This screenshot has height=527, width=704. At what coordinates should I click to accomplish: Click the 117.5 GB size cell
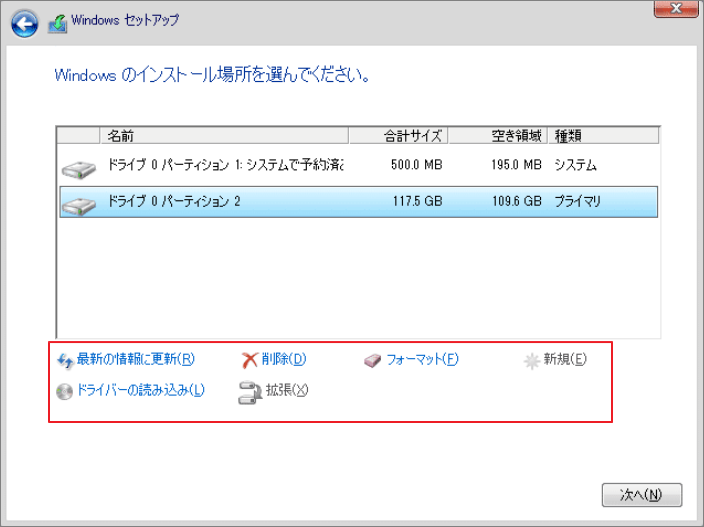point(418,201)
